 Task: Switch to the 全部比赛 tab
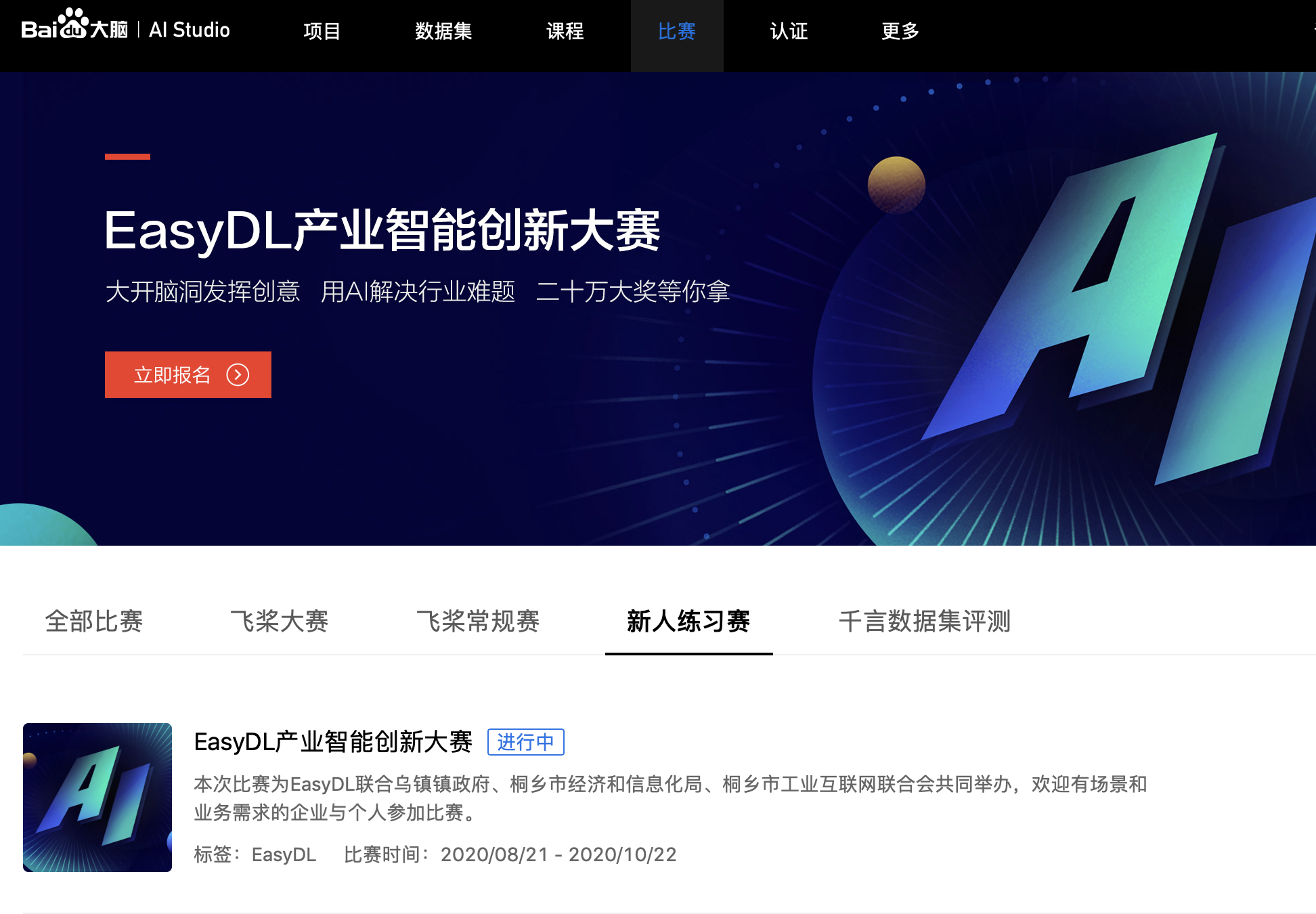[x=94, y=621]
